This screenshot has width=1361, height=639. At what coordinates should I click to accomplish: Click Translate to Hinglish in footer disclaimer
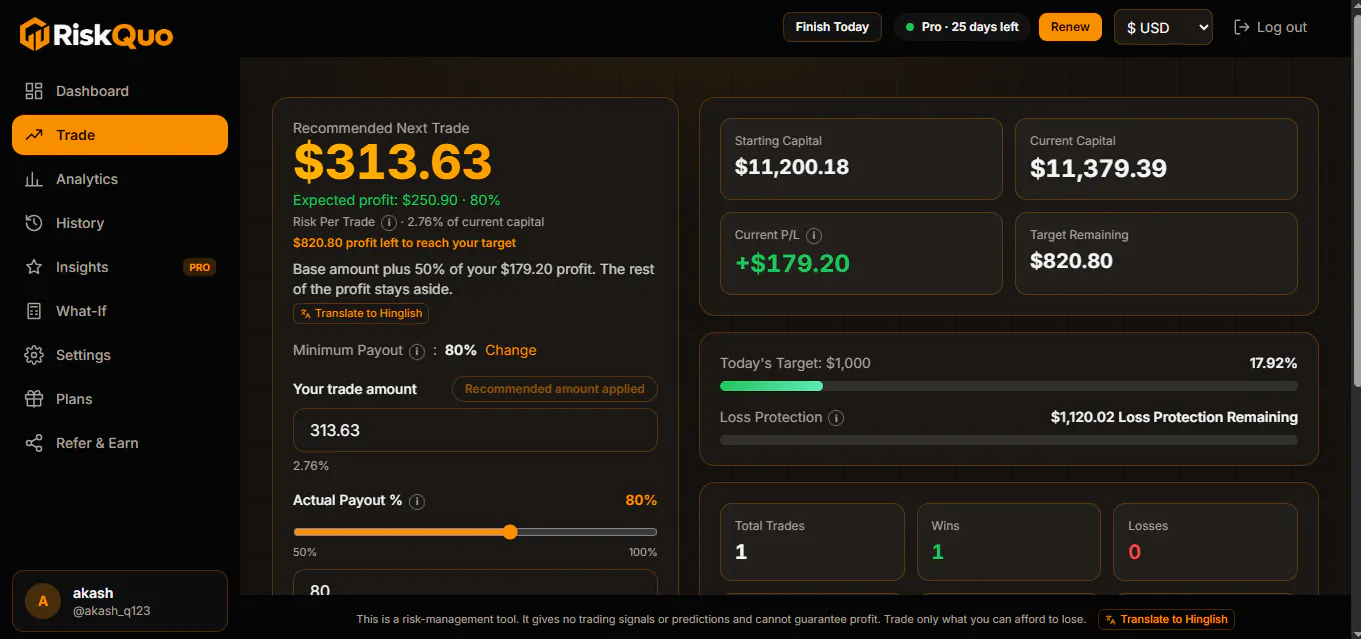(x=1166, y=619)
